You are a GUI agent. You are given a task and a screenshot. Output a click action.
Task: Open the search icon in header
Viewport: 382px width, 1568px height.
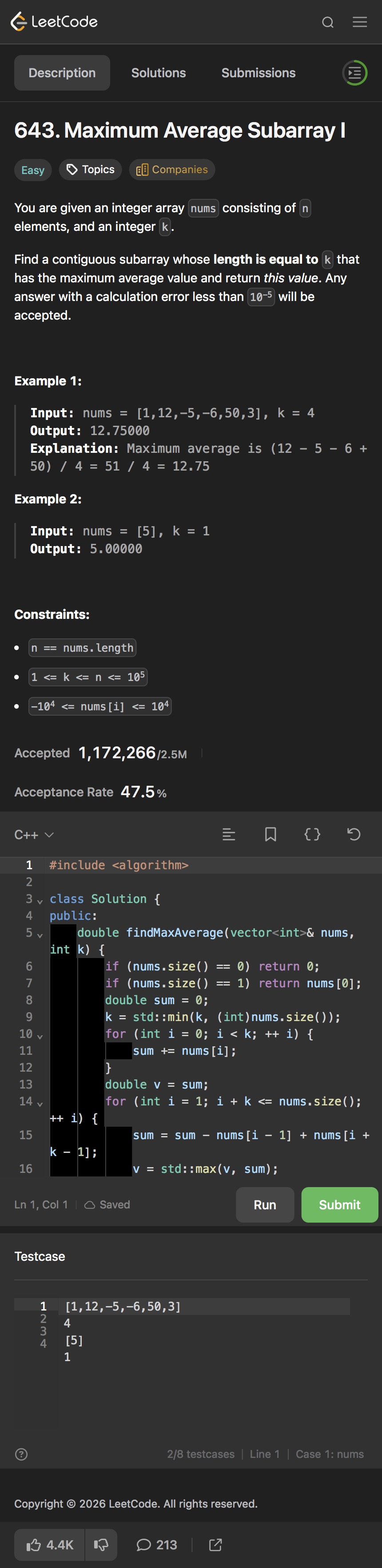[x=328, y=23]
